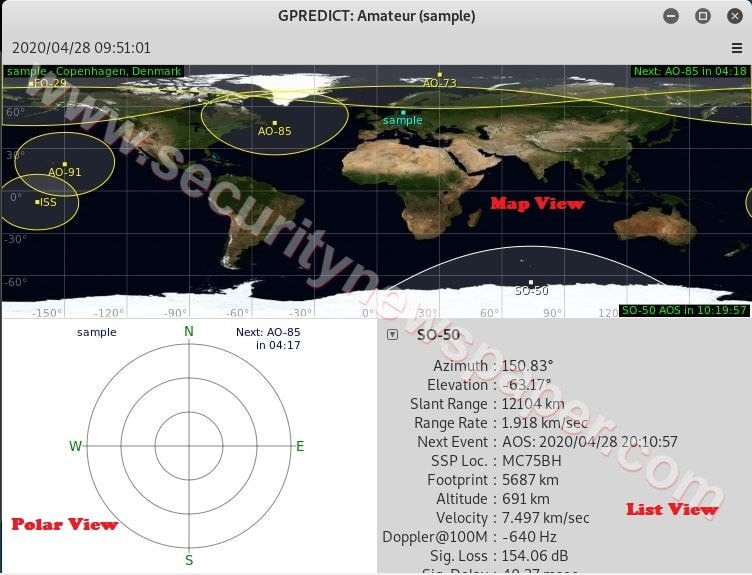752x575 pixels.
Task: Select the AO-85 satellite marker on map
Action: (x=275, y=123)
